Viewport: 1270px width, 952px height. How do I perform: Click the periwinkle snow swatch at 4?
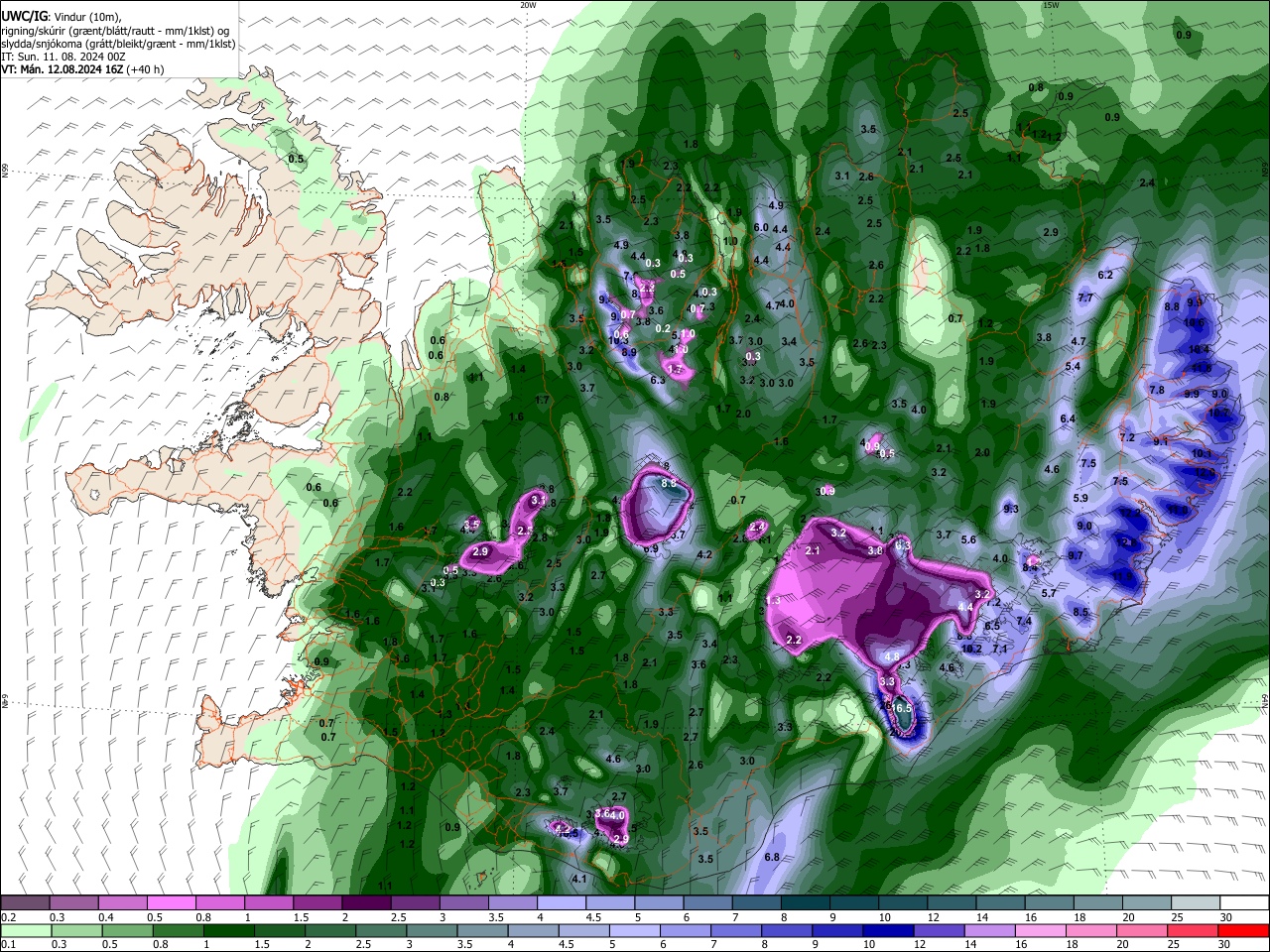click(x=561, y=902)
